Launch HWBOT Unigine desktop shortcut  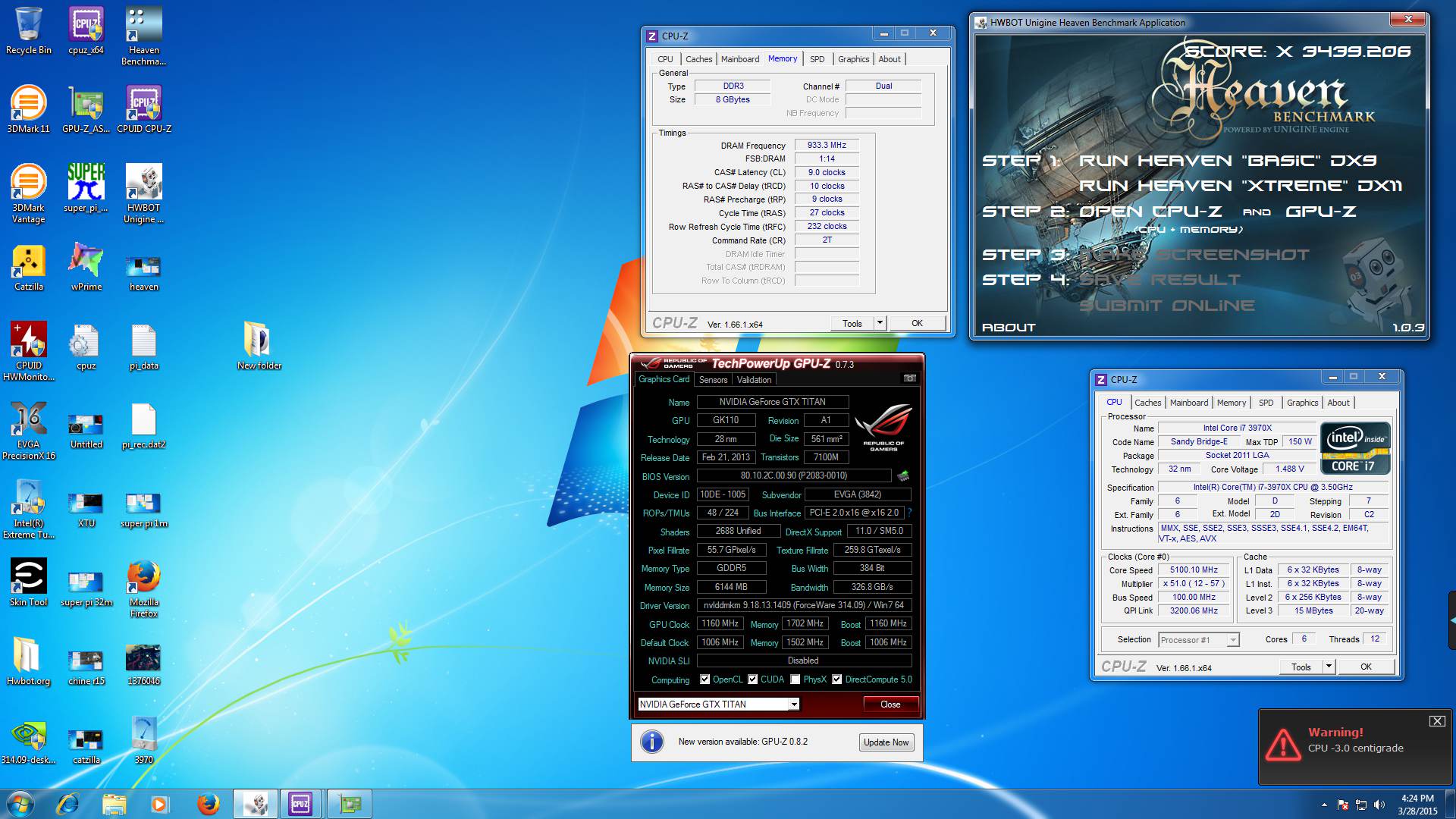(x=144, y=193)
